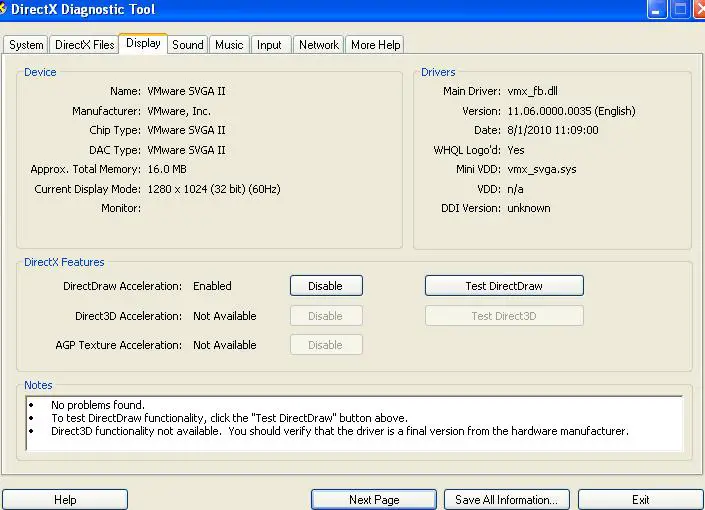Select the "No problems found." note
The height and width of the screenshot is (510, 705).
tap(98, 405)
